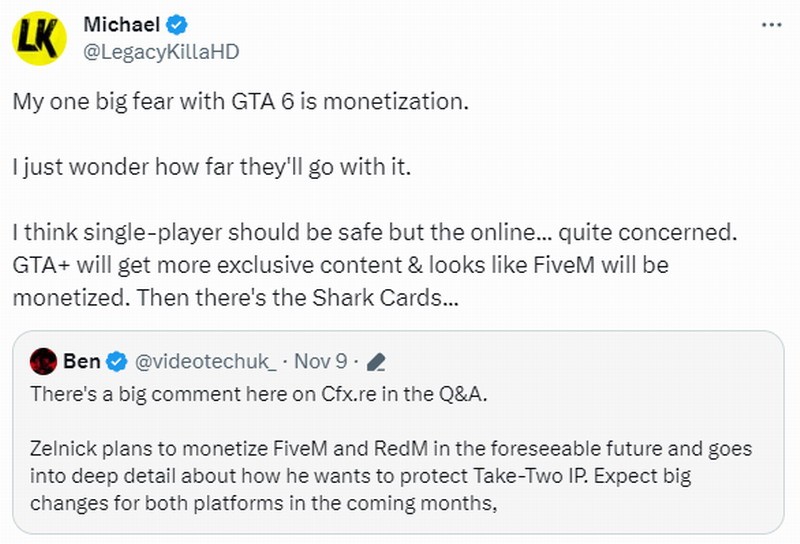Click 'changes for both platforms' line

[x=264, y=503]
